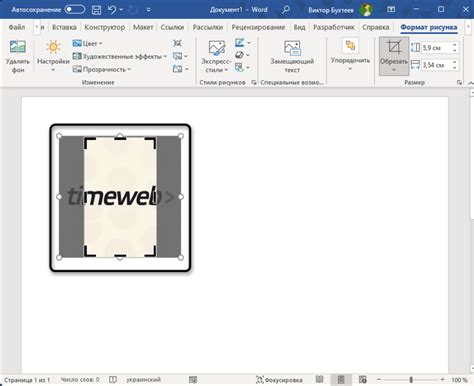The image size is (474, 386).
Task: Expand Picture Border dropdown arrow
Action: pos(249,43)
